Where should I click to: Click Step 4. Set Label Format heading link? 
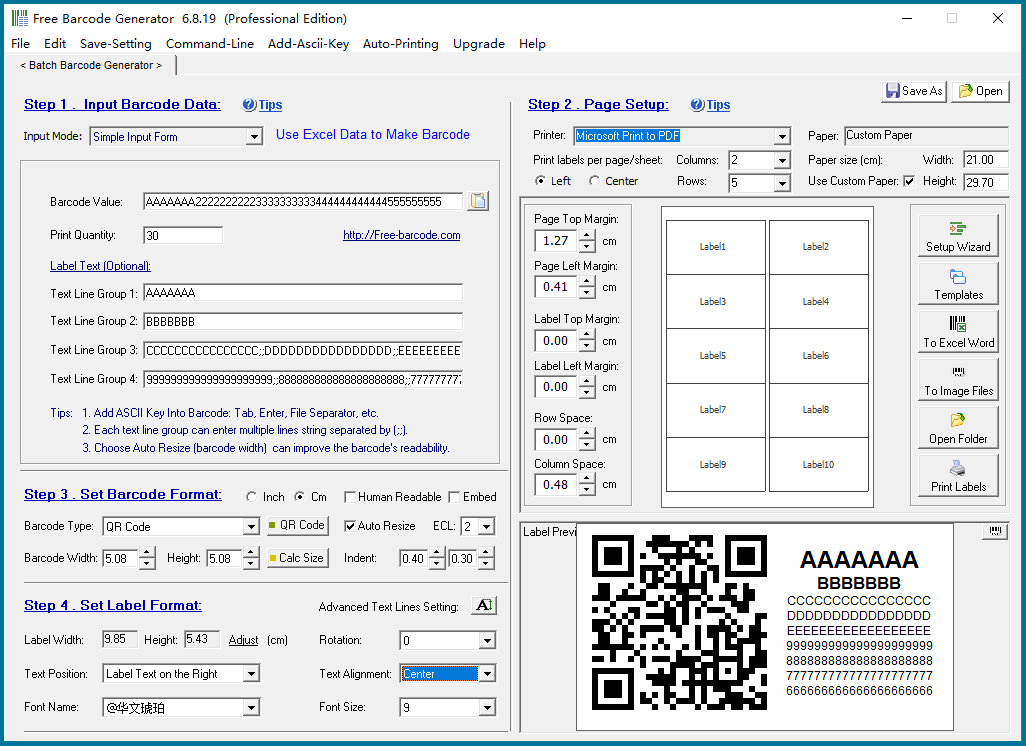(113, 605)
